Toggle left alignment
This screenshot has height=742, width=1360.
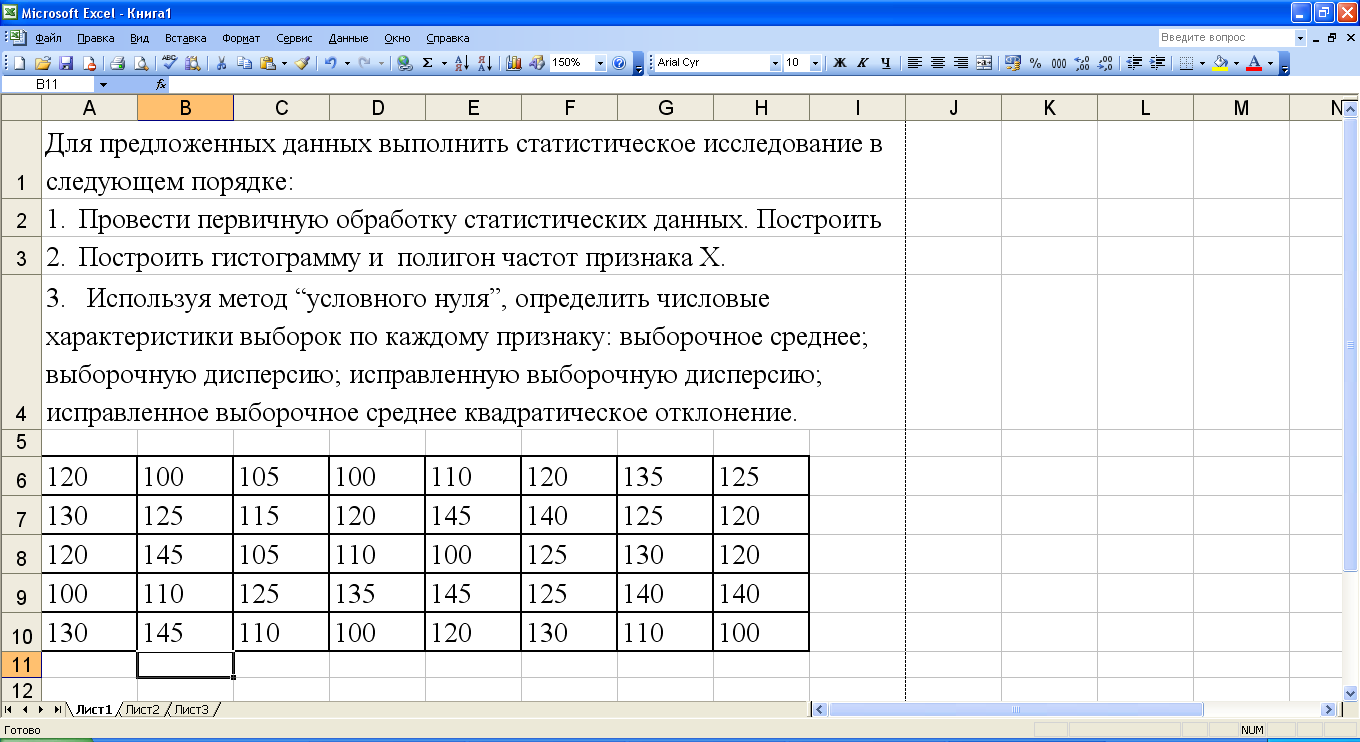coord(915,63)
